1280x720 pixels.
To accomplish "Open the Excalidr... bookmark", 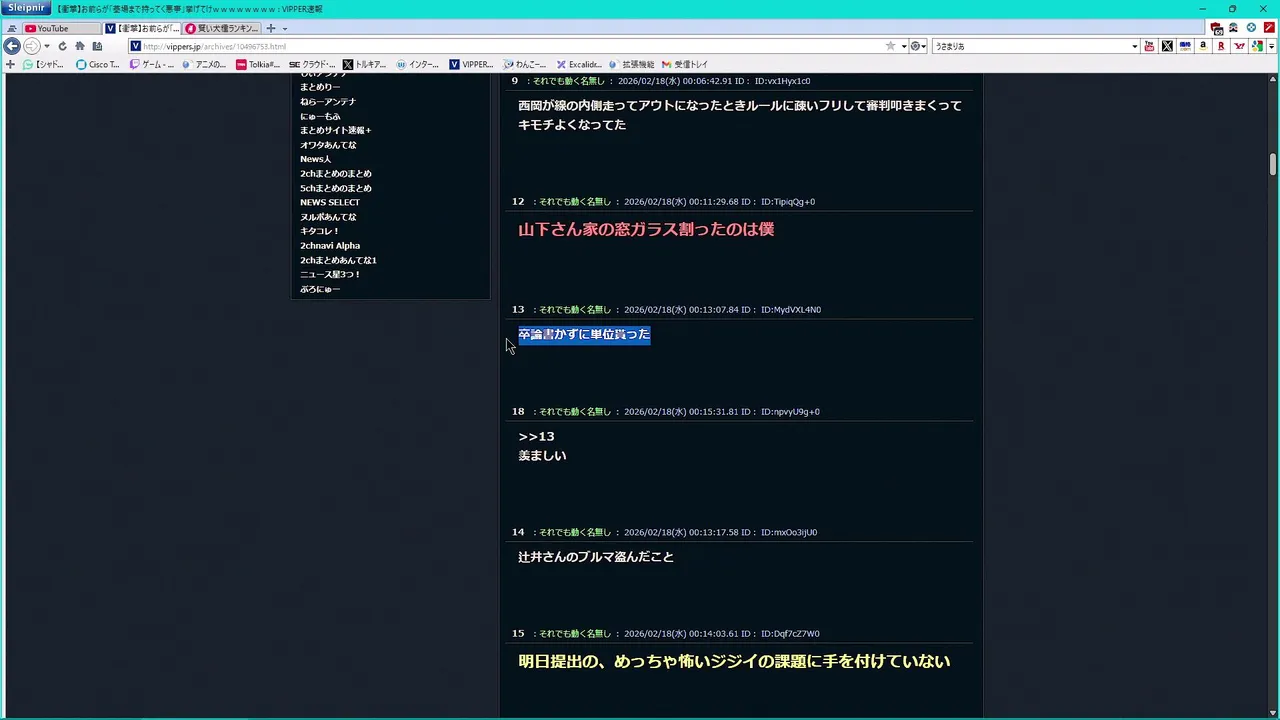I will click(579, 64).
